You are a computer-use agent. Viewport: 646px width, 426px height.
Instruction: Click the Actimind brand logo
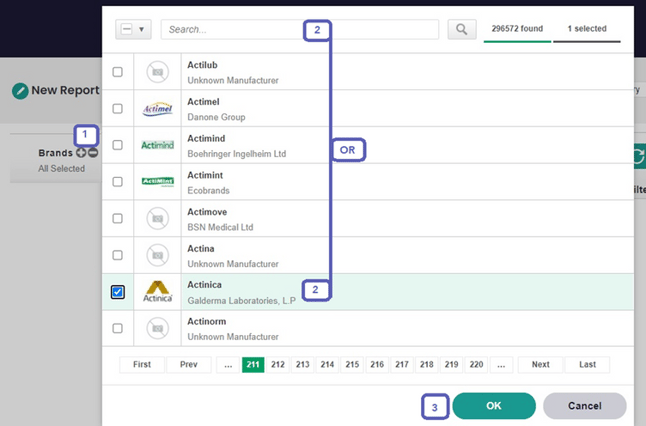[x=157, y=145]
